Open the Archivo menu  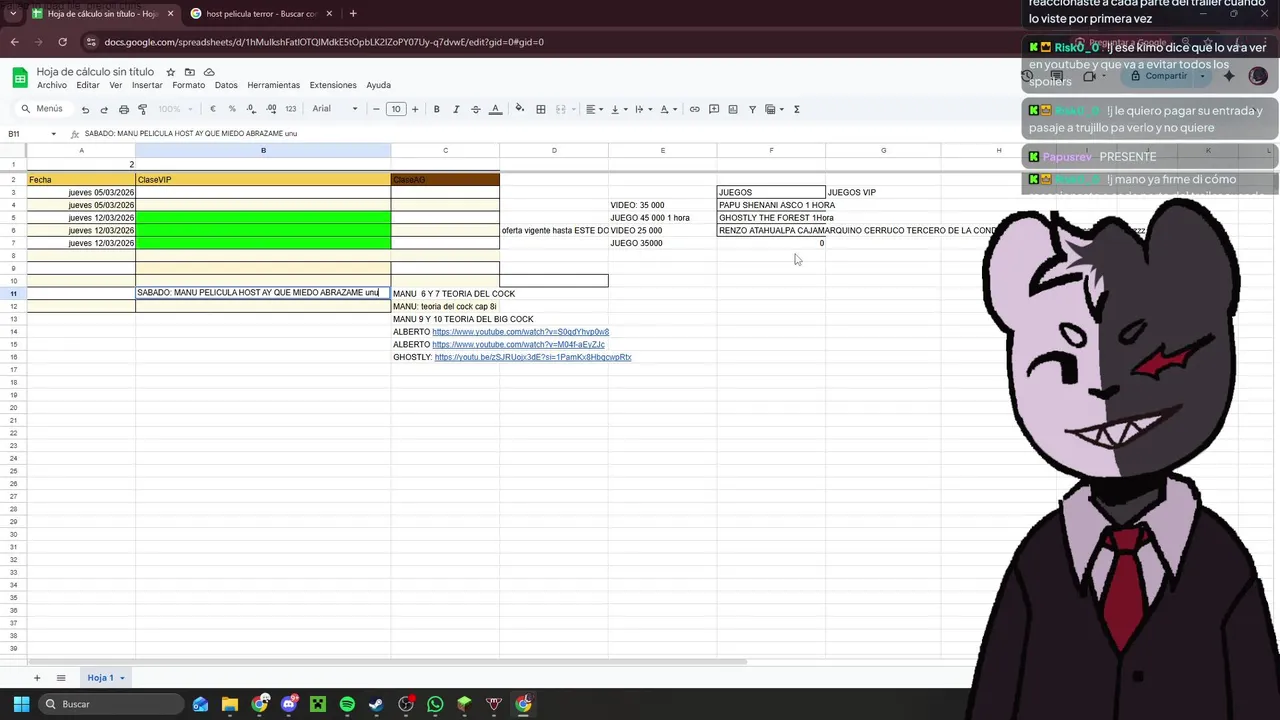[x=52, y=85]
